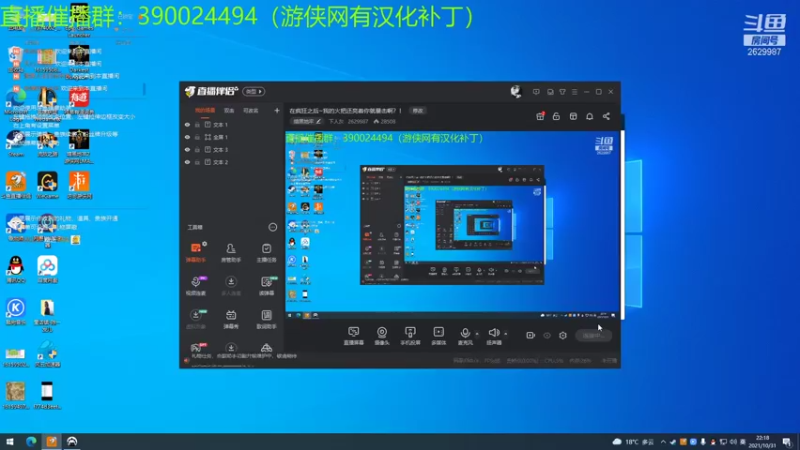The image size is (800, 450).
Task: Select the 文本 1 source row
Action: 231,125
